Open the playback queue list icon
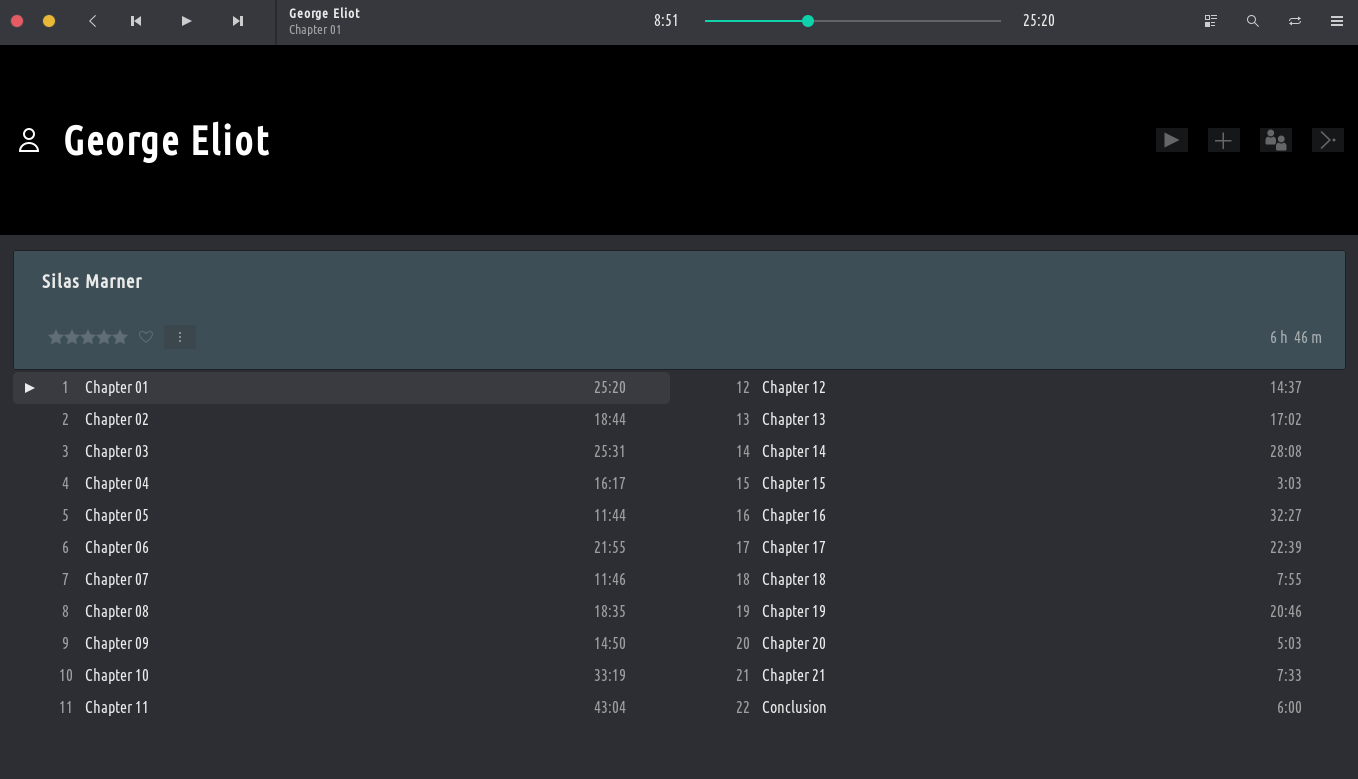This screenshot has height=779, width=1358. point(1211,21)
